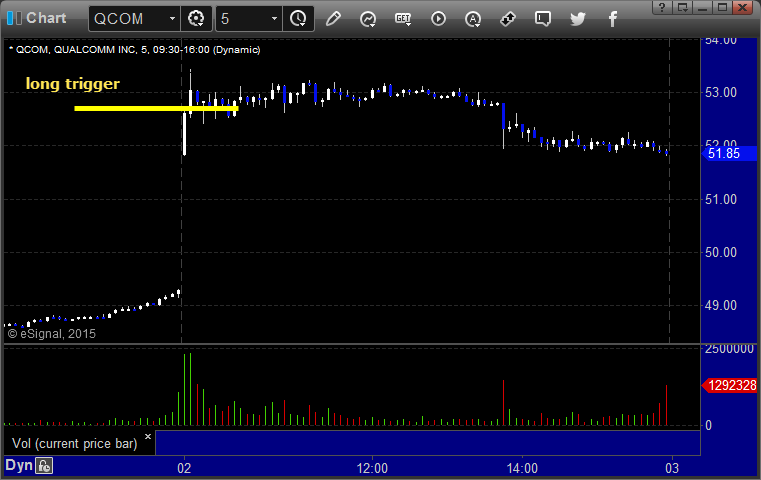Open the GET studies menu icon
Viewport: 761px width, 480px height.
[403, 19]
